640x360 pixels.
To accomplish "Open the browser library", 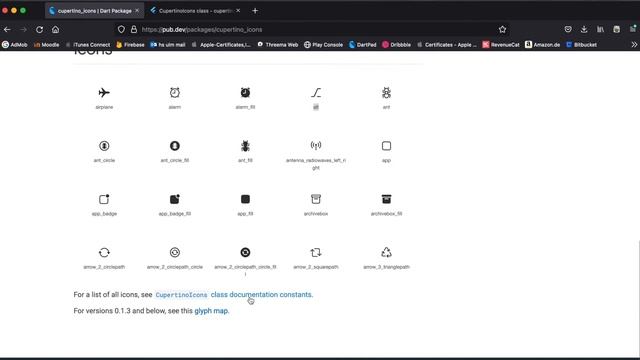I will click(600, 29).
